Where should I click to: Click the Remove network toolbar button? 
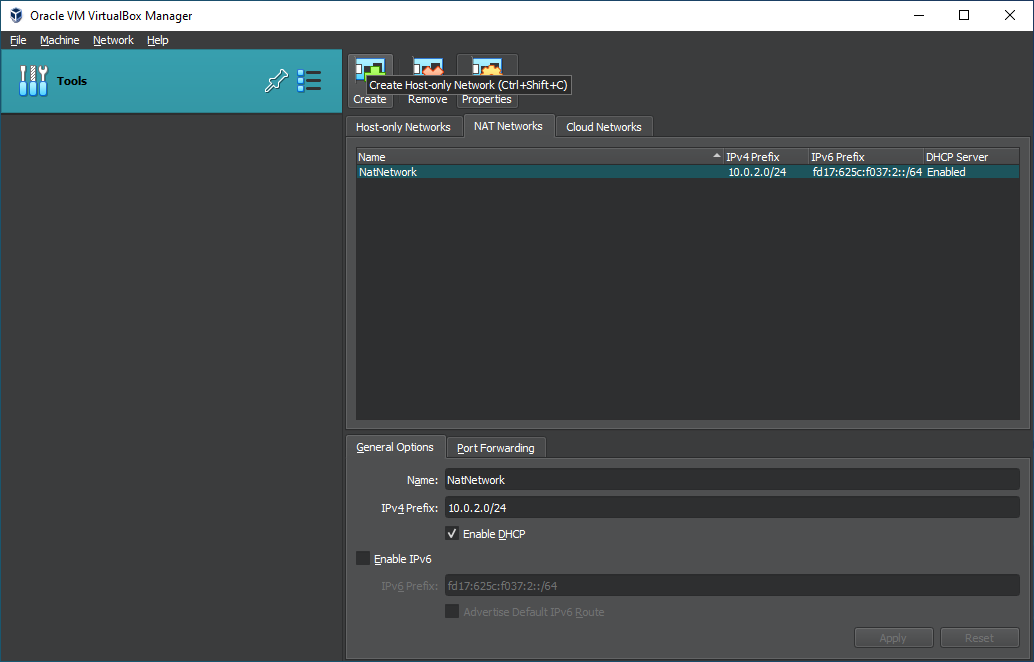427,81
